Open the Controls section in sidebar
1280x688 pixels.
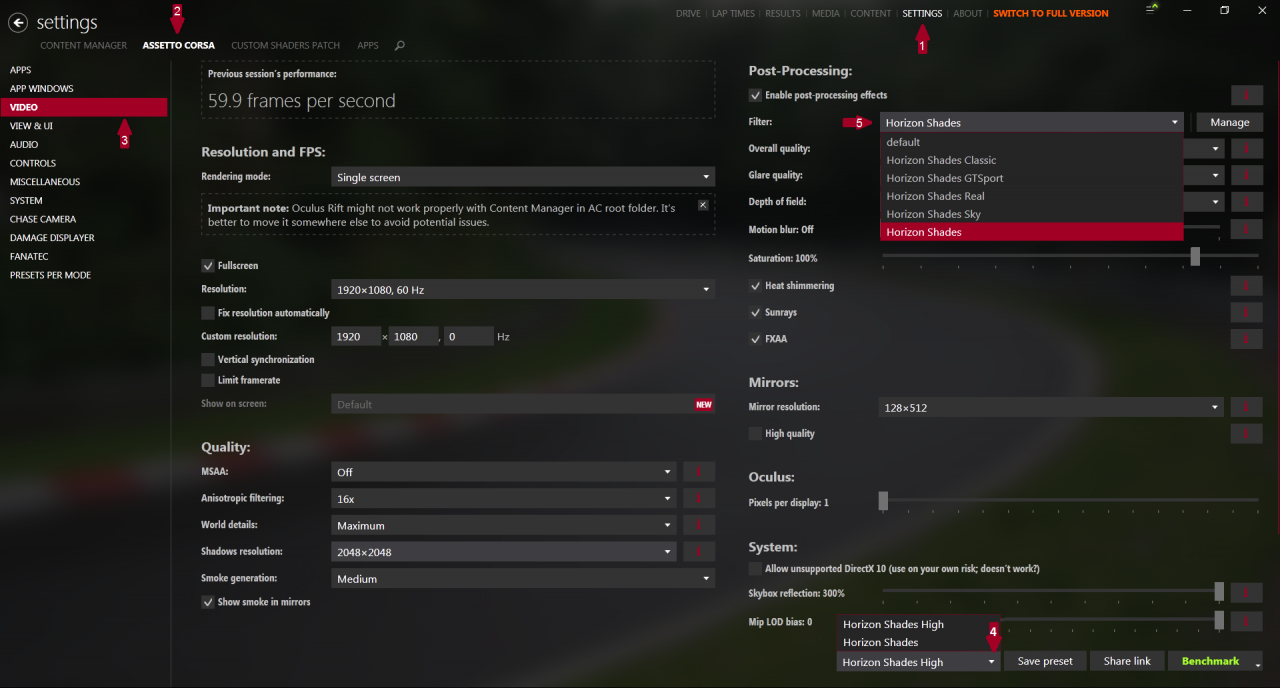pyautogui.click(x=33, y=163)
